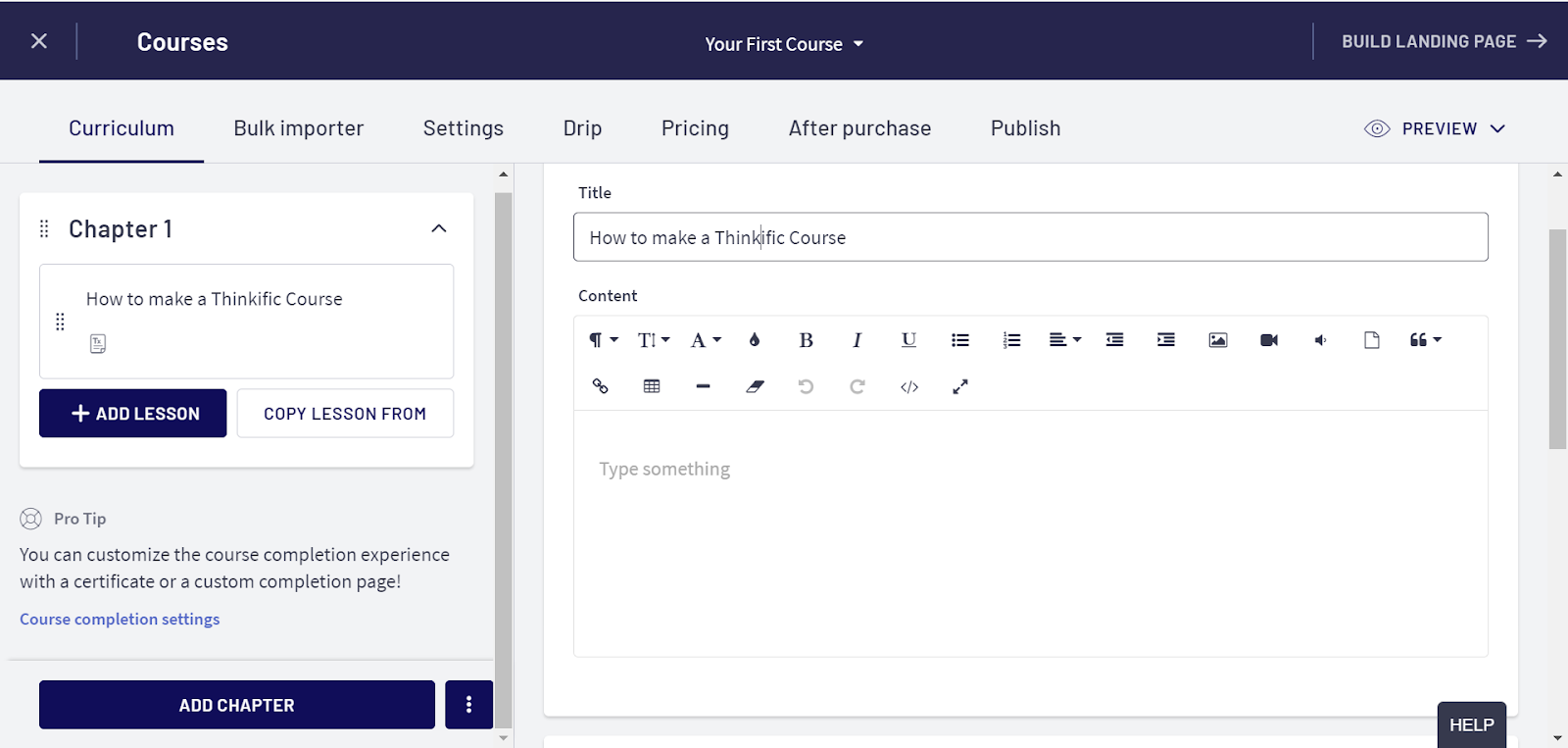This screenshot has height=748, width=1568.
Task: Open the font family dropdown
Action: 706,340
